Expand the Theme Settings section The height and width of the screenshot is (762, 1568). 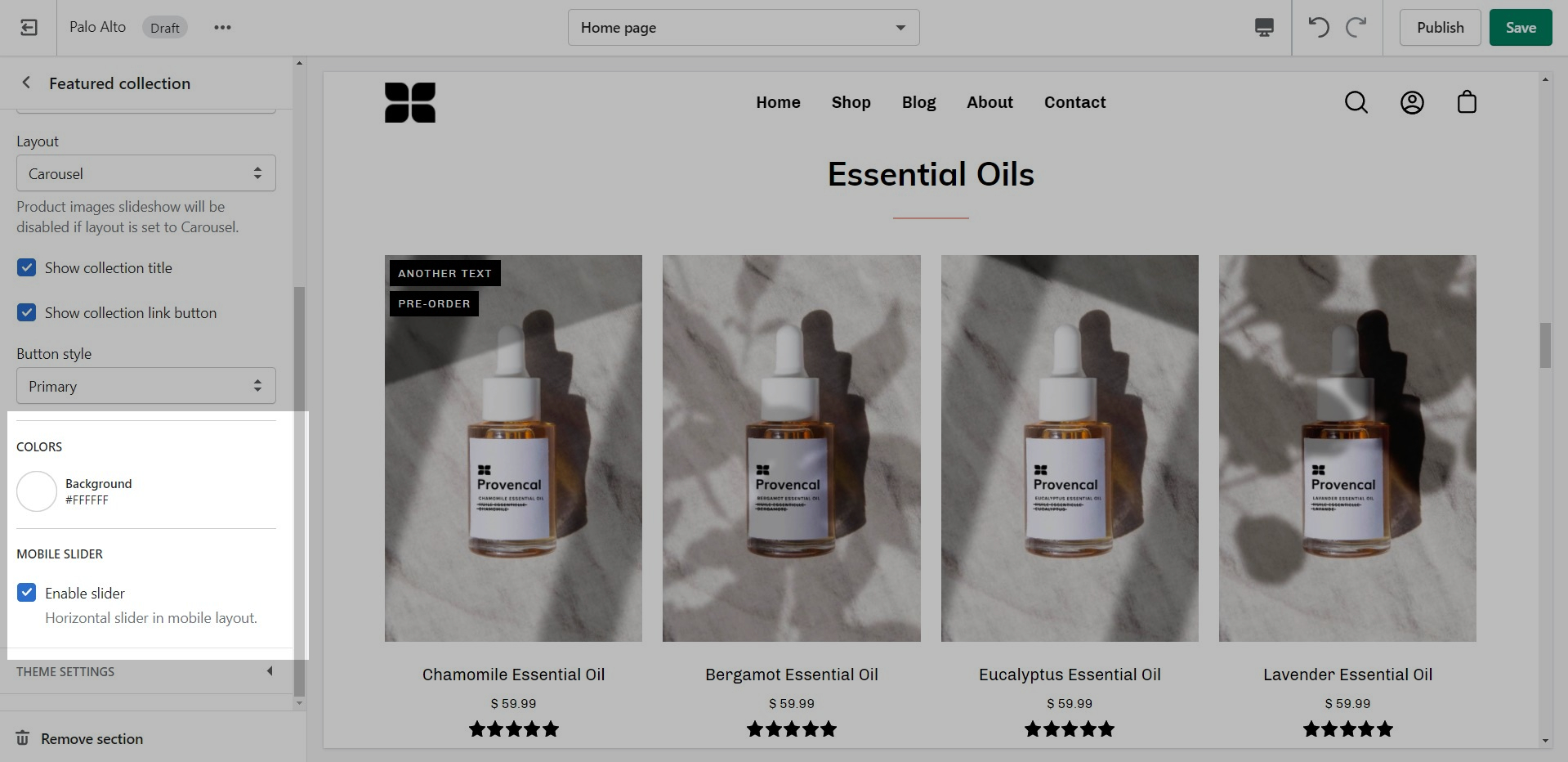click(x=146, y=671)
